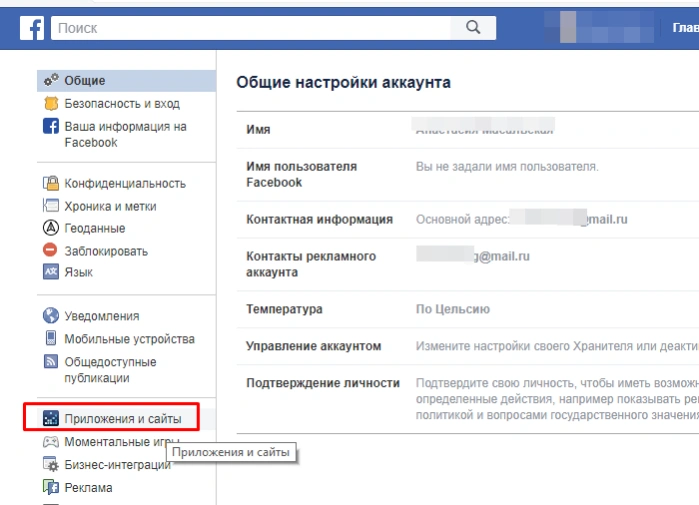Click the compass icon for Геоданные
This screenshot has height=505, width=699.
[x=51, y=228]
